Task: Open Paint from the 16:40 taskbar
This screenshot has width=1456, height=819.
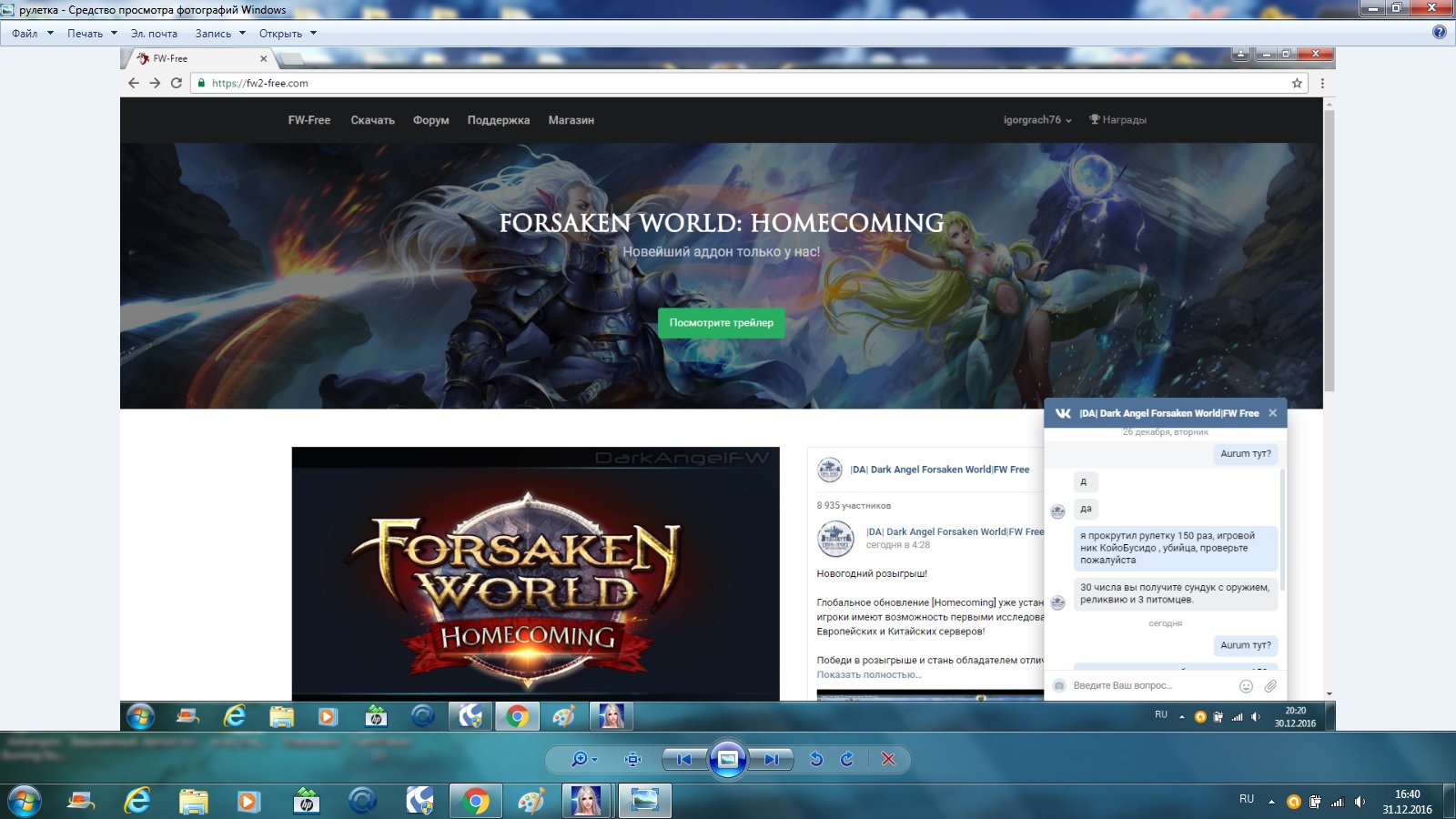Action: click(531, 801)
